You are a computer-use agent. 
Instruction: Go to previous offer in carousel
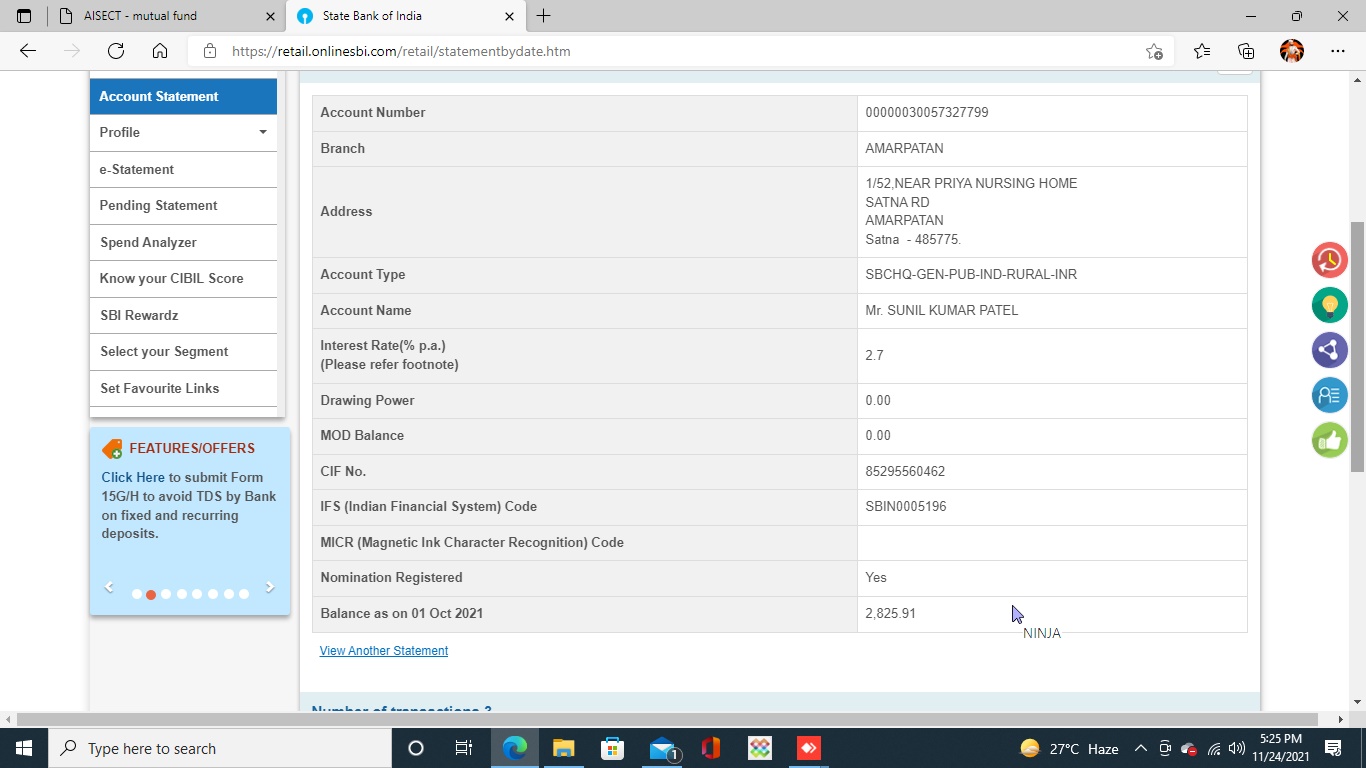coord(109,587)
